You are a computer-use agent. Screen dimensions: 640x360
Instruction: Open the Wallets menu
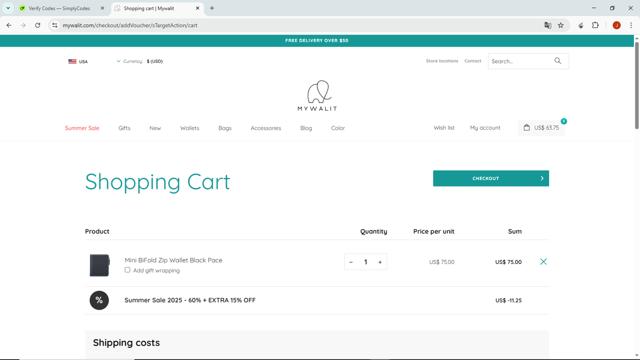190,128
